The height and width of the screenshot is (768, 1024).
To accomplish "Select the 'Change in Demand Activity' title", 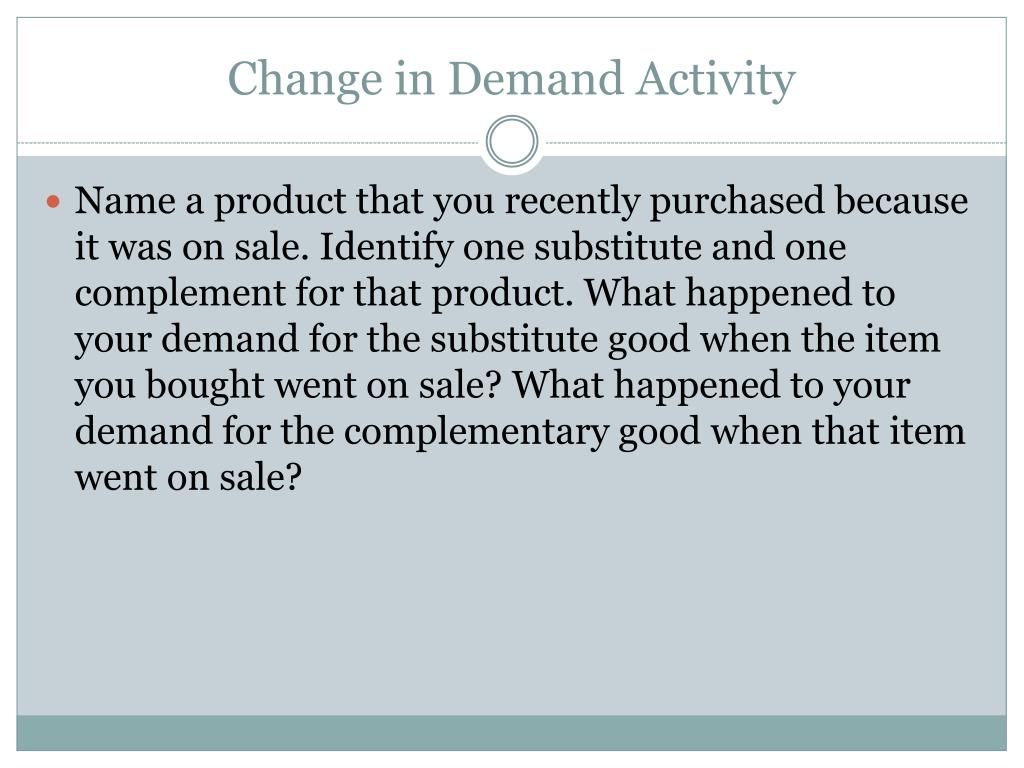I will [x=511, y=79].
